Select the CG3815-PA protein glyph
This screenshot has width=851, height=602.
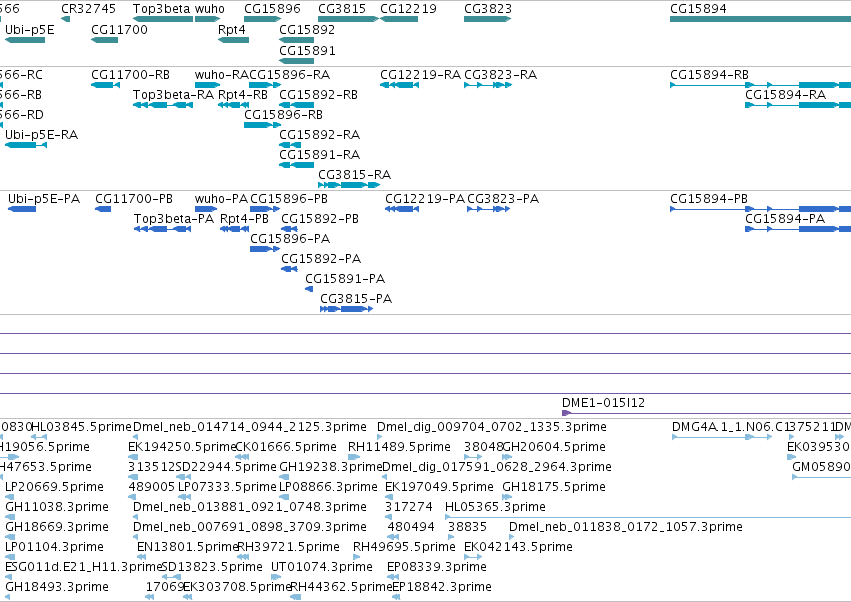(346, 309)
